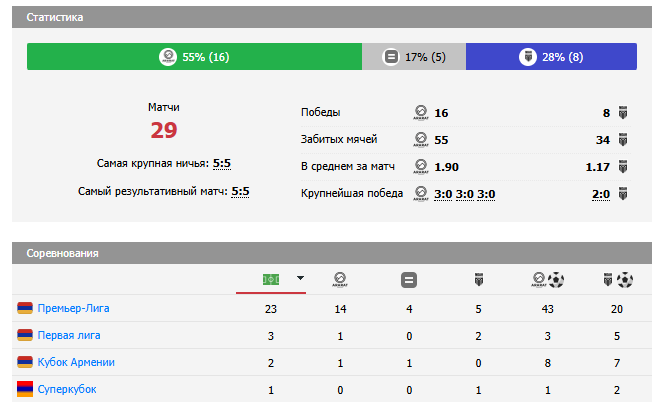The image size is (661, 410).
Task: Click the football pitch matches column icon
Action: point(270,279)
